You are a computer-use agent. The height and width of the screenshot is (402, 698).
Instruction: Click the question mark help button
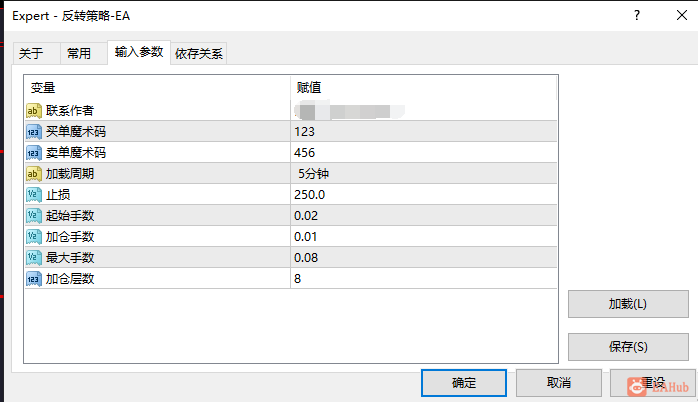[x=637, y=16]
